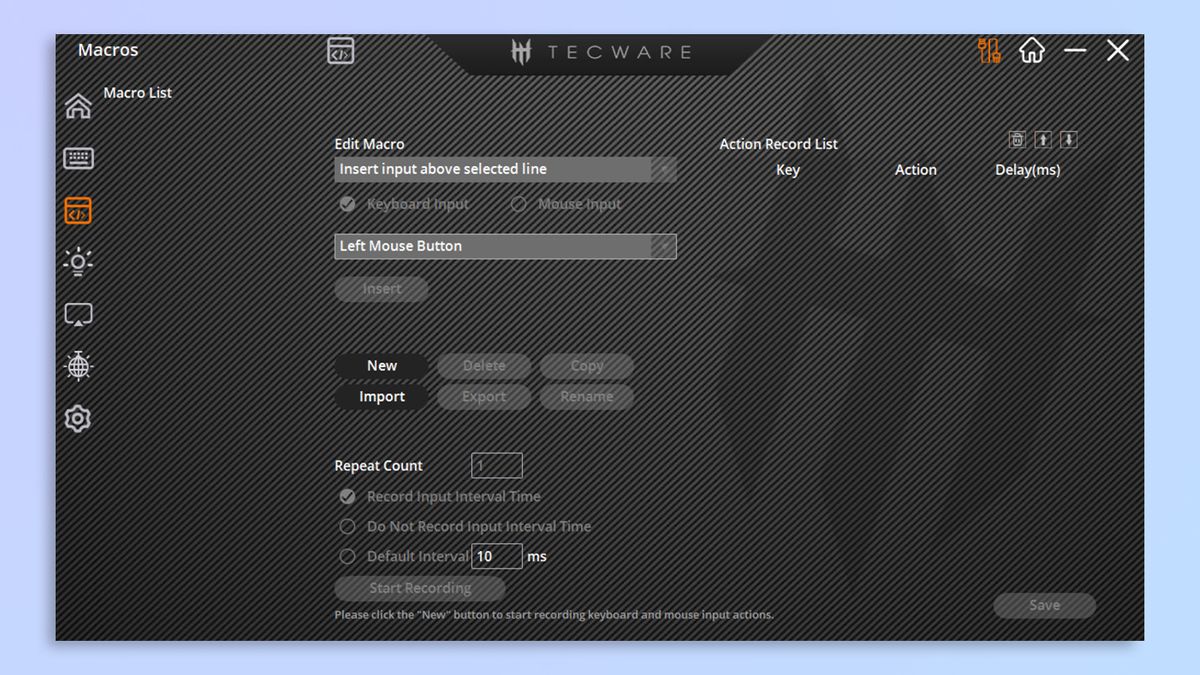
Task: Click the Action column header
Action: [916, 170]
